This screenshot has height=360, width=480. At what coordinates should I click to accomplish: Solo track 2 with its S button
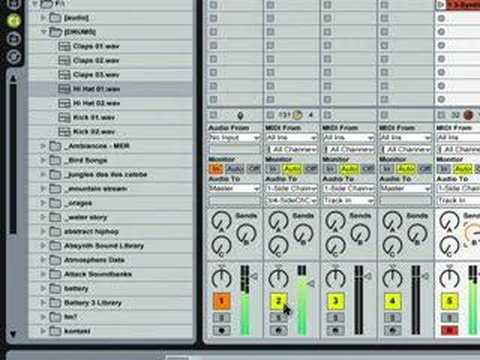click(x=278, y=318)
